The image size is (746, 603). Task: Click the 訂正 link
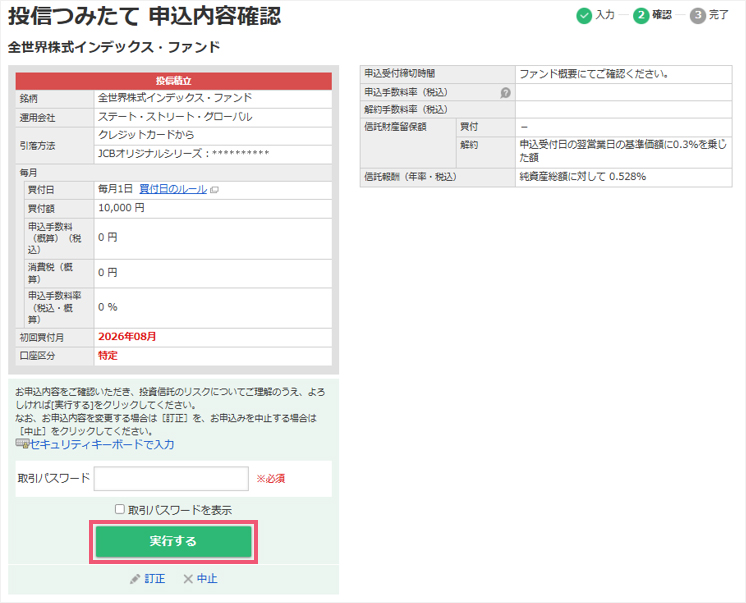[x=155, y=579]
